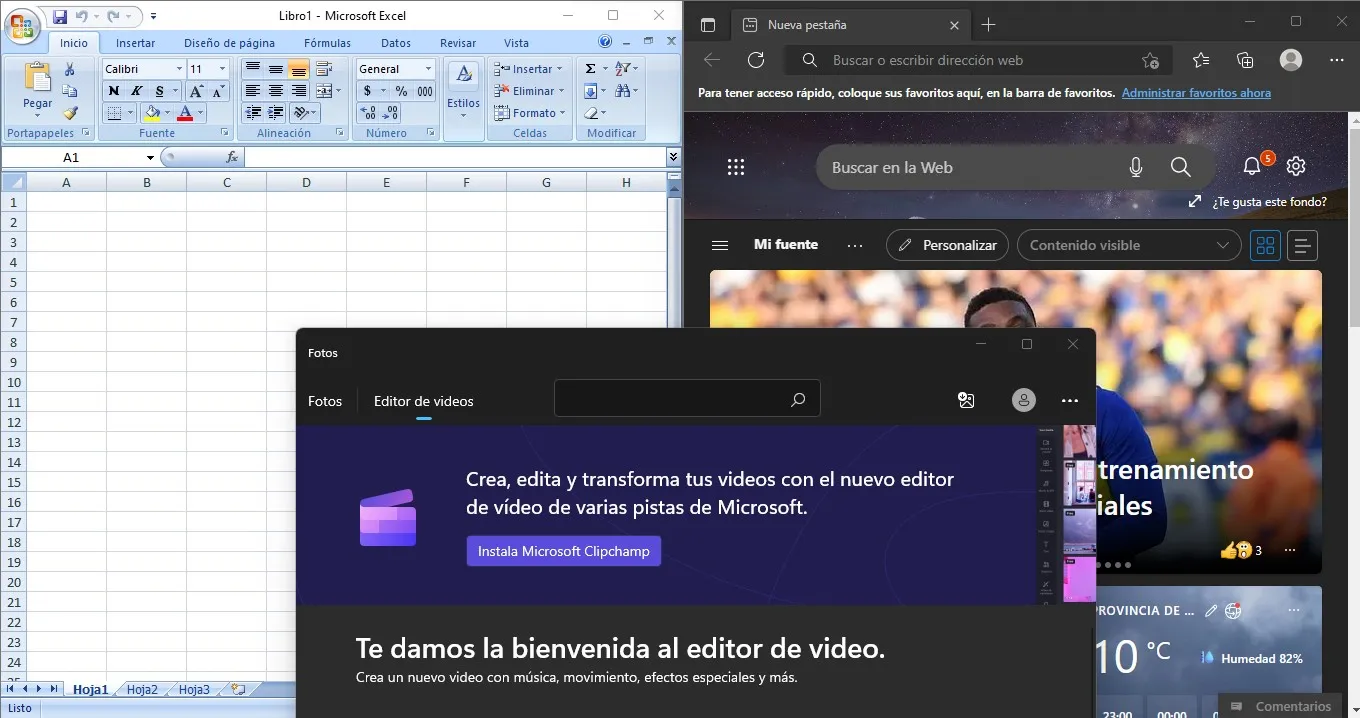
Task: Open the Editor de videos tab in Fotos
Action: (x=423, y=401)
